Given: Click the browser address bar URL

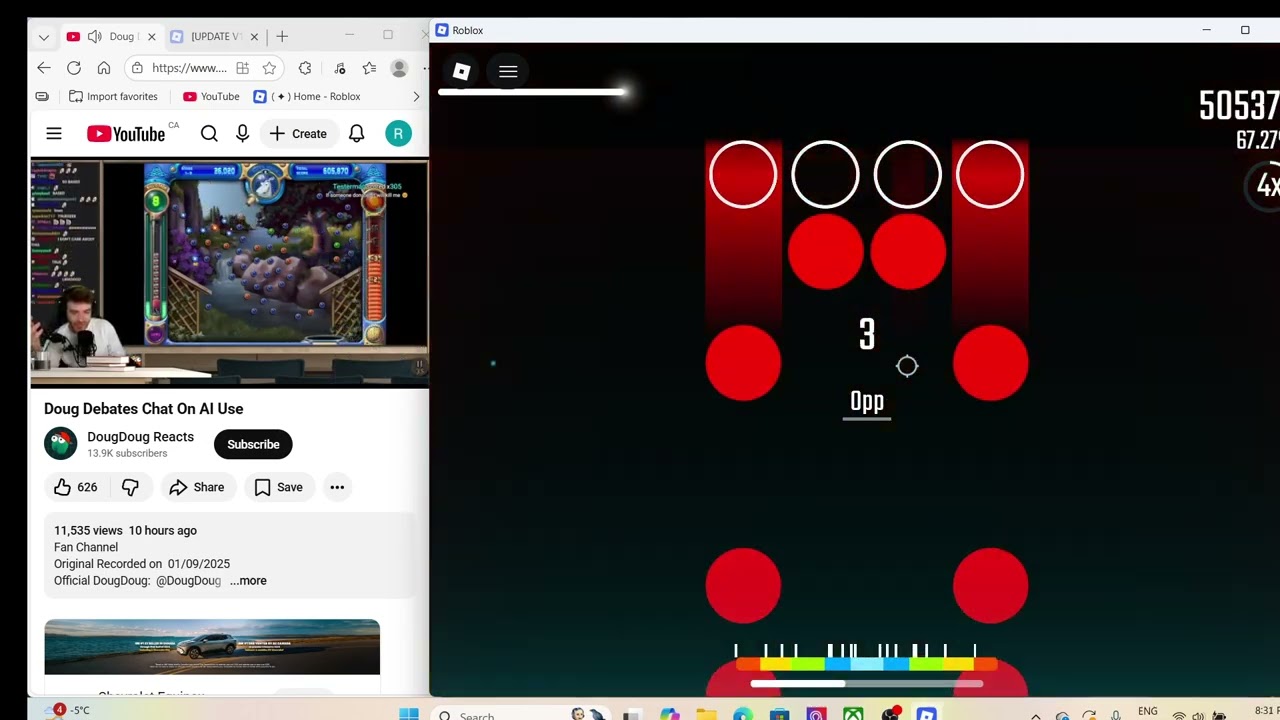Looking at the screenshot, I should 189,68.
